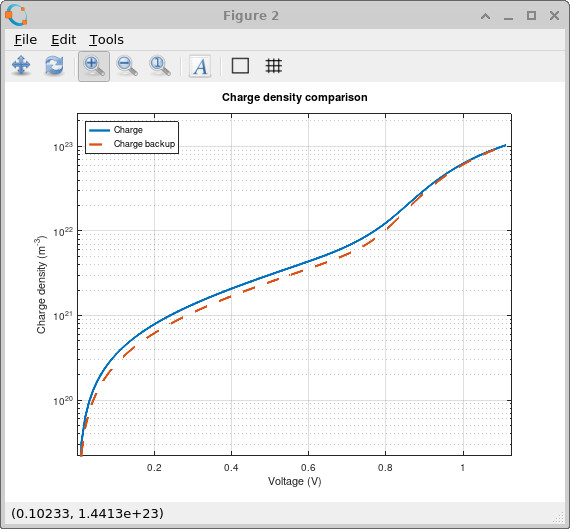Image resolution: width=570 pixels, height=529 pixels.
Task: Click the 'Charge density (m⁻³)' y-axis label
Action: tap(41, 285)
